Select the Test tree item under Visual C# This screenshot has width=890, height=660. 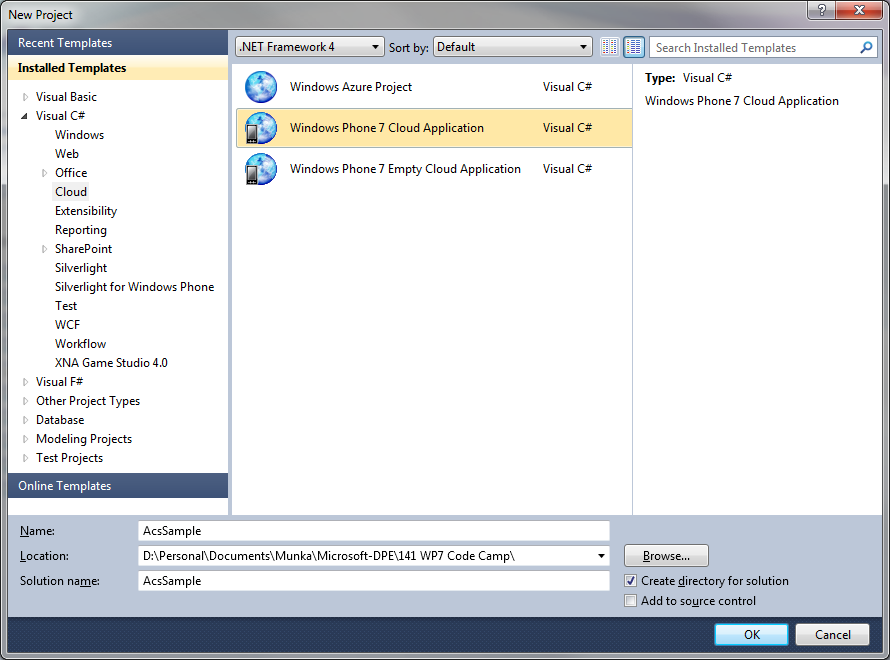click(66, 306)
